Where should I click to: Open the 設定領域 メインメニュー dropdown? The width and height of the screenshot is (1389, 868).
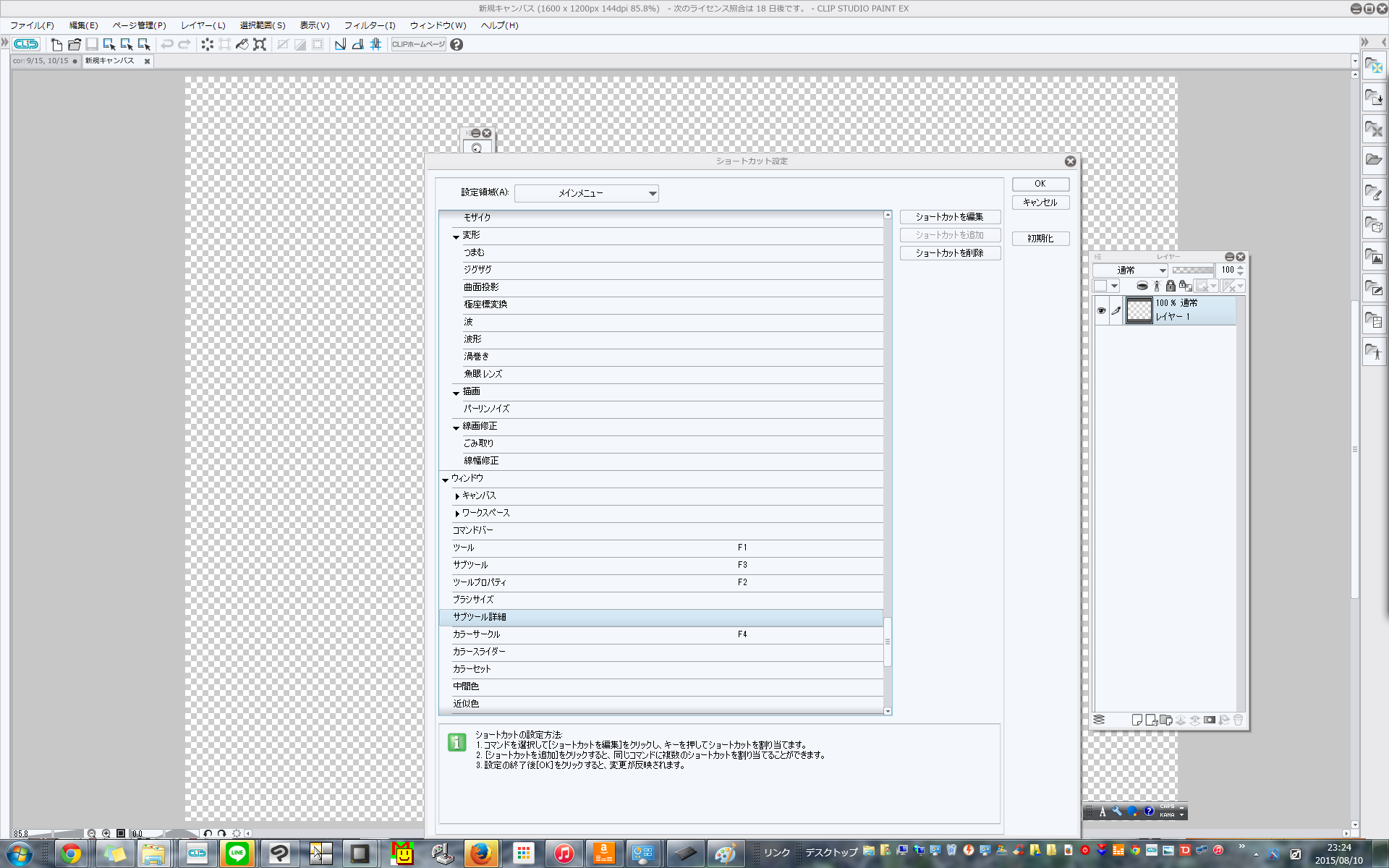[x=586, y=193]
